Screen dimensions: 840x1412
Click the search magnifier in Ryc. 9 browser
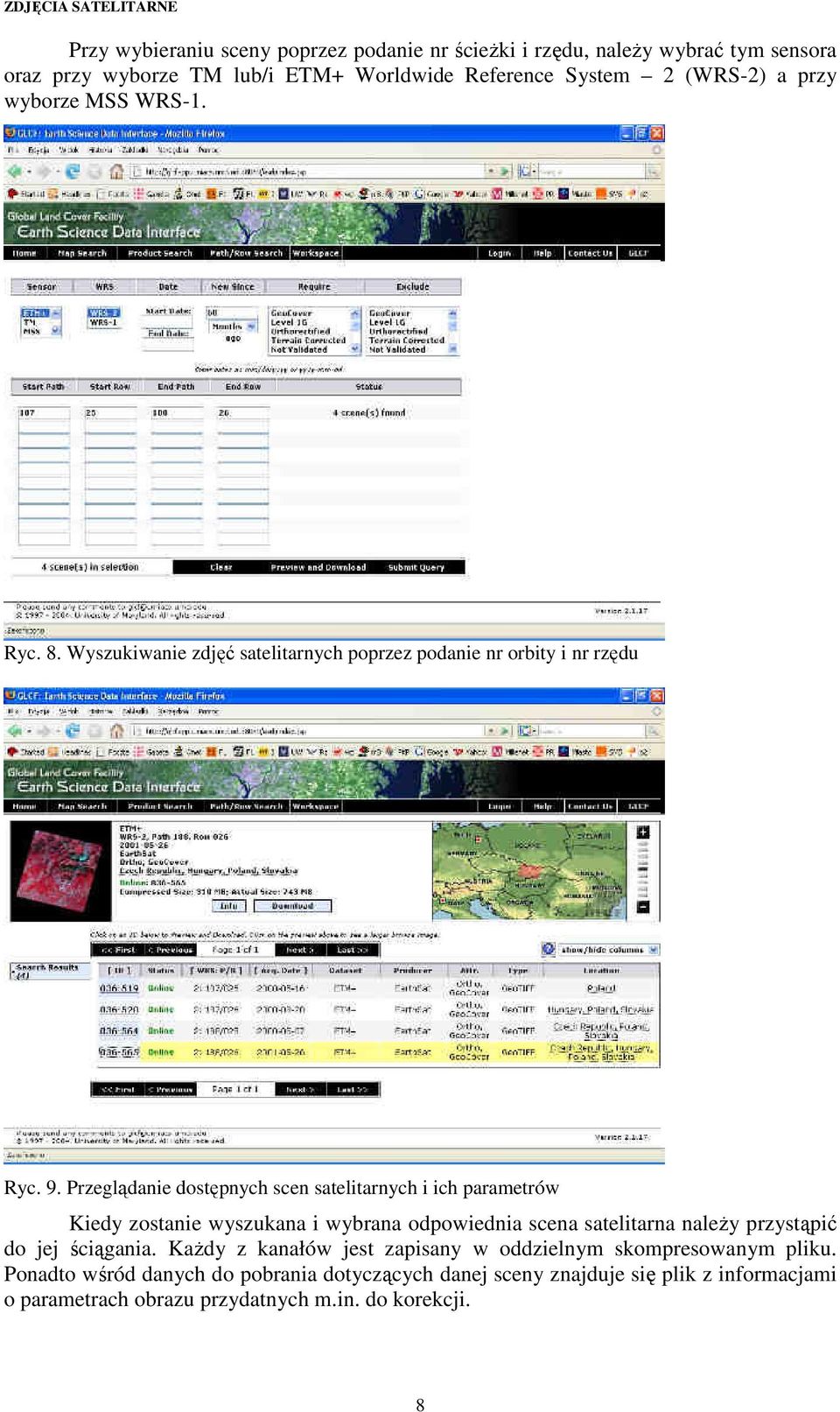coord(654,730)
